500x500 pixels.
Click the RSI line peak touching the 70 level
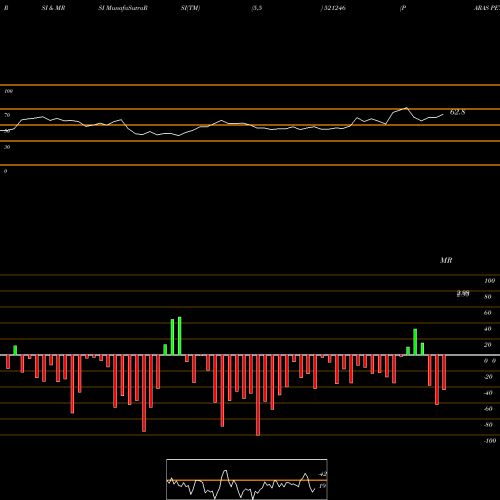[x=406, y=108]
